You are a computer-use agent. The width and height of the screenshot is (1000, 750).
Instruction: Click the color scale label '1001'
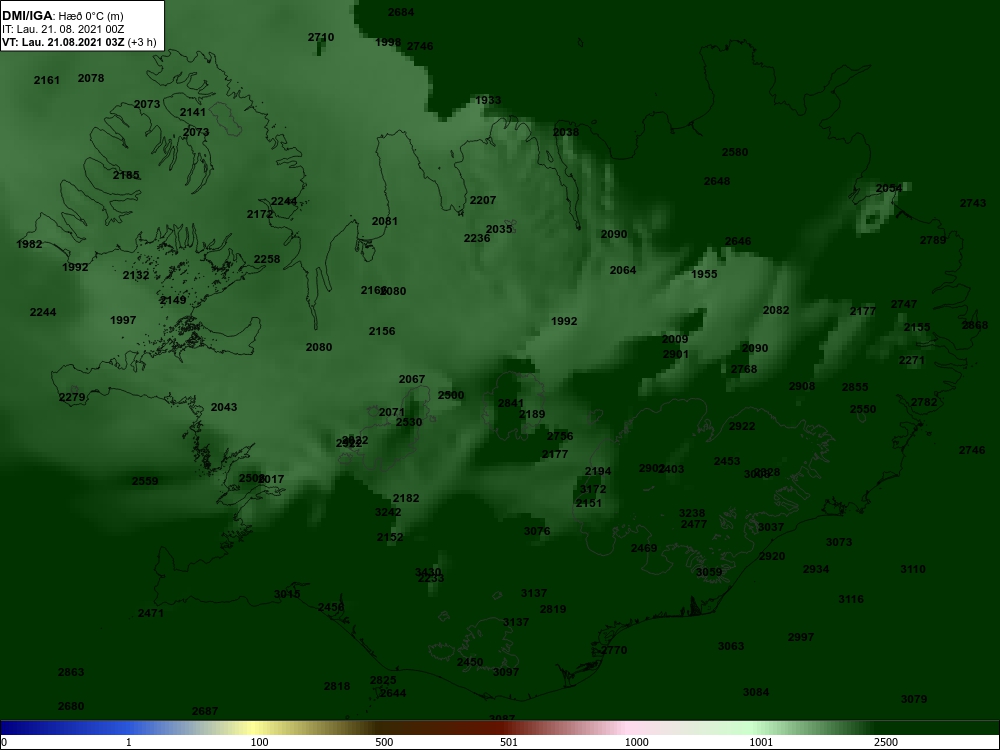point(761,742)
